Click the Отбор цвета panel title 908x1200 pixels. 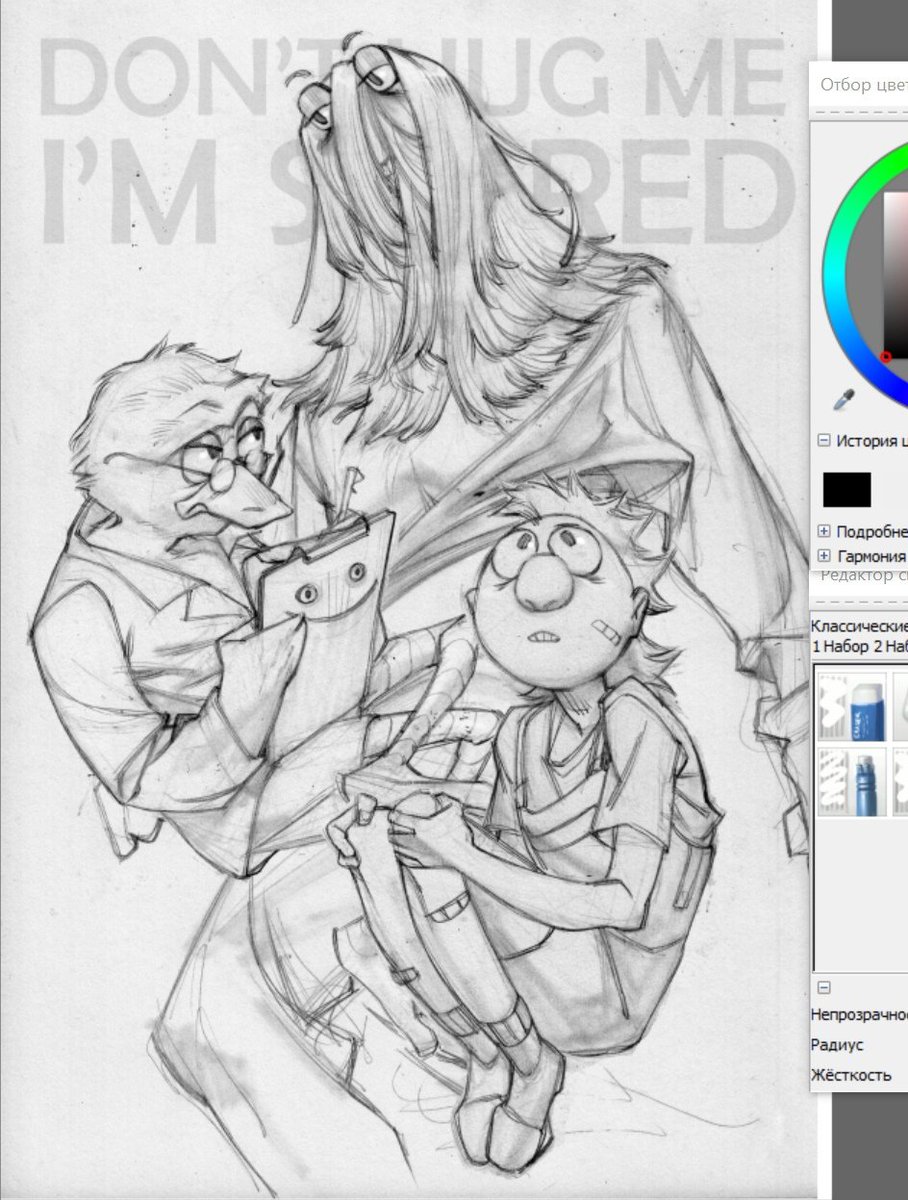864,85
